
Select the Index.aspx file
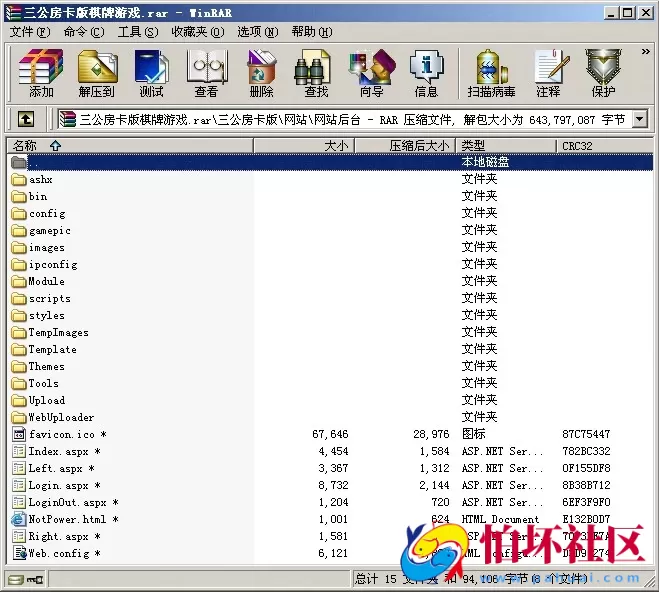(56, 451)
